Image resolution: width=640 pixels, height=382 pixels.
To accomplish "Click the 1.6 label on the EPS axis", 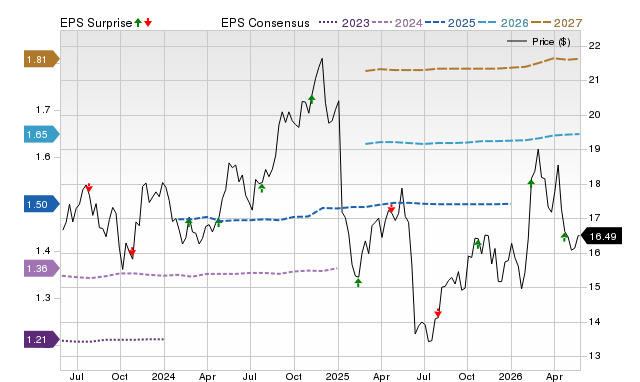I will pyautogui.click(x=43, y=157).
